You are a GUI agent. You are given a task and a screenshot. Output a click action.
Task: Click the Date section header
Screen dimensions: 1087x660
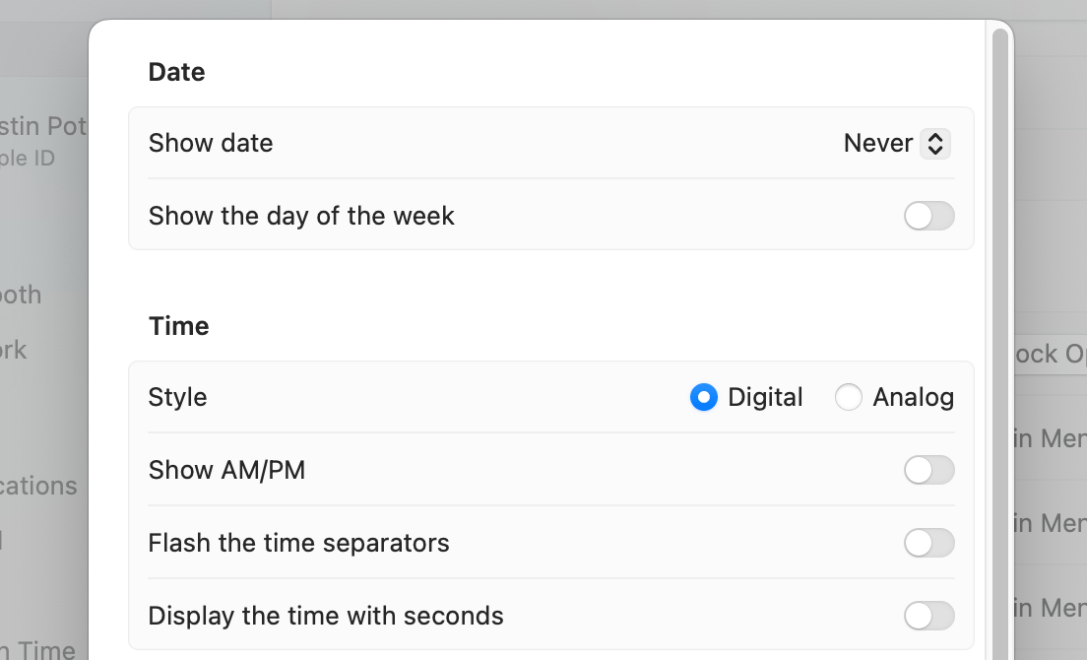[176, 71]
